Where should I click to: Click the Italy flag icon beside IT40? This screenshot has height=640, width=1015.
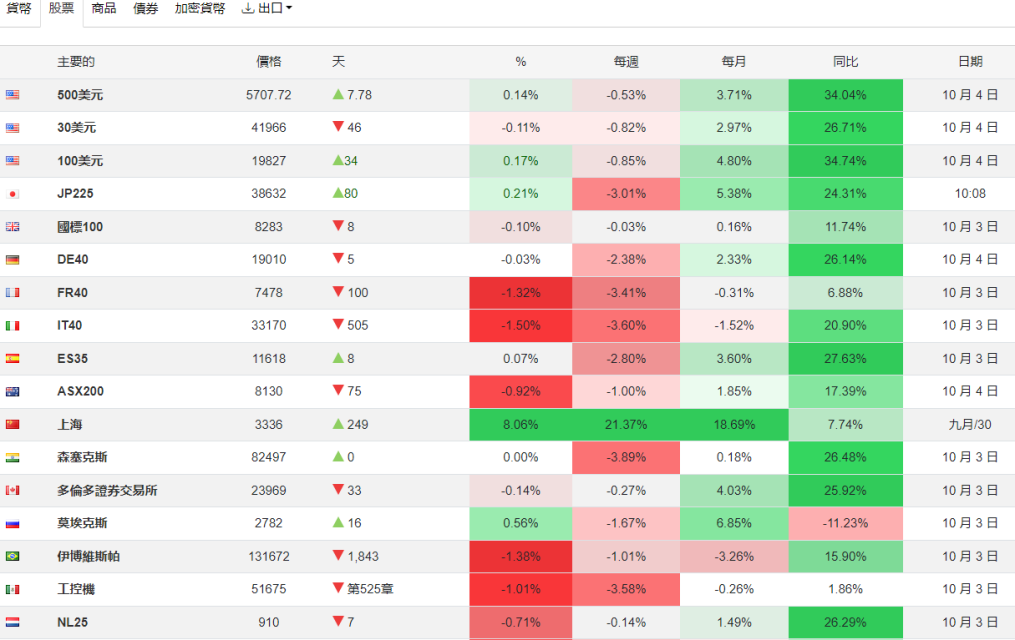click(x=12, y=326)
